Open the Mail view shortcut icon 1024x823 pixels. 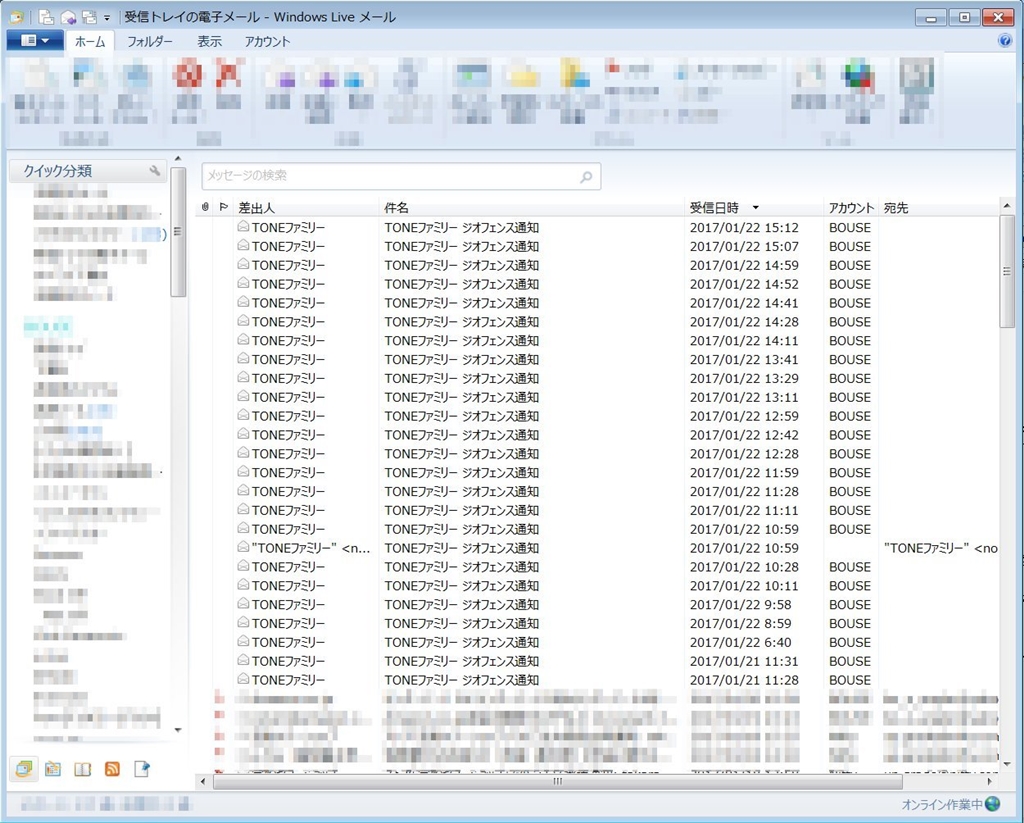(24, 769)
